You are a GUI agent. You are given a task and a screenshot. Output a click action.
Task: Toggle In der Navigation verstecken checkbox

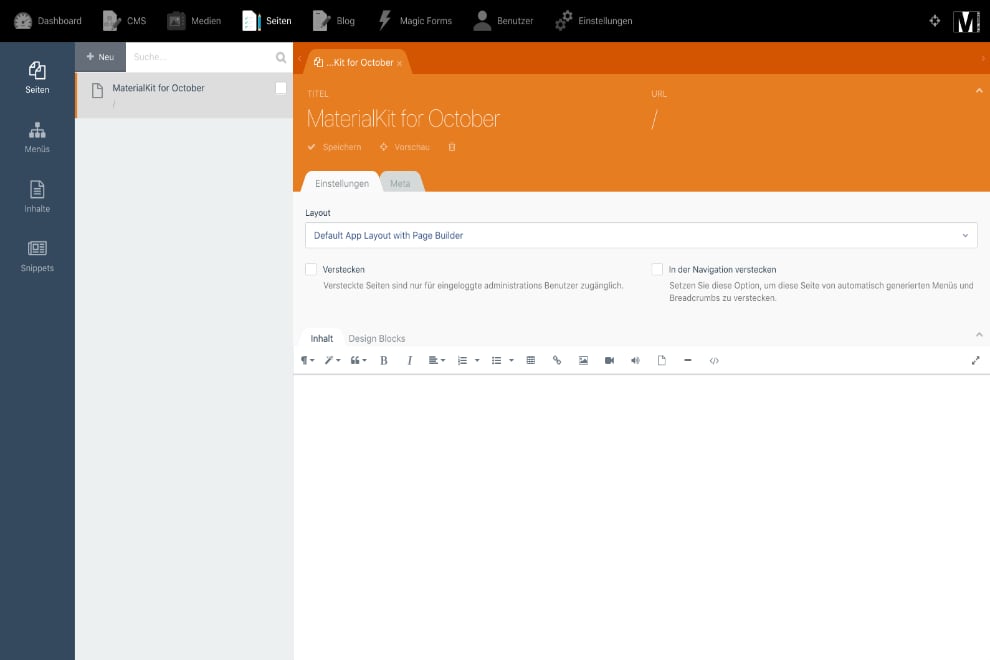[657, 270]
